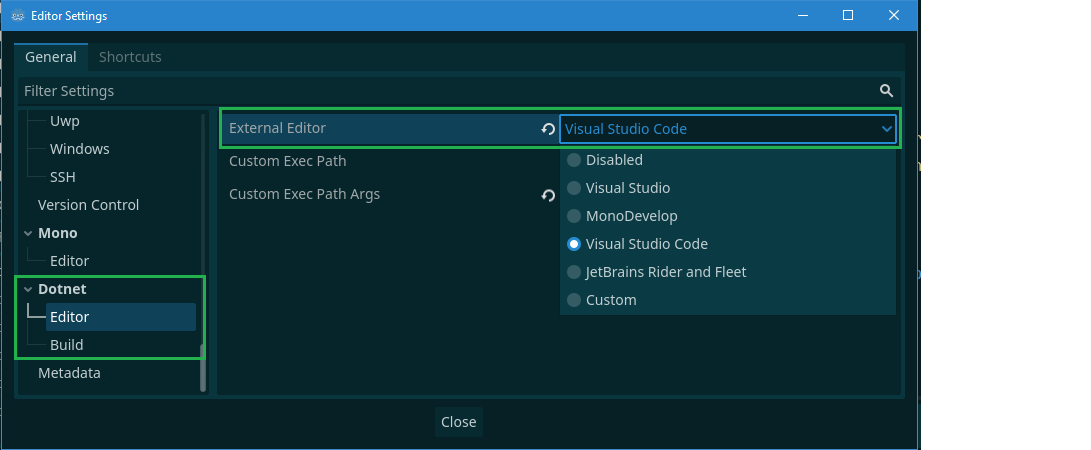Screen dimensions: 1091x450
Task: Click the settings tree vertical scrollbar
Action: tap(203, 367)
